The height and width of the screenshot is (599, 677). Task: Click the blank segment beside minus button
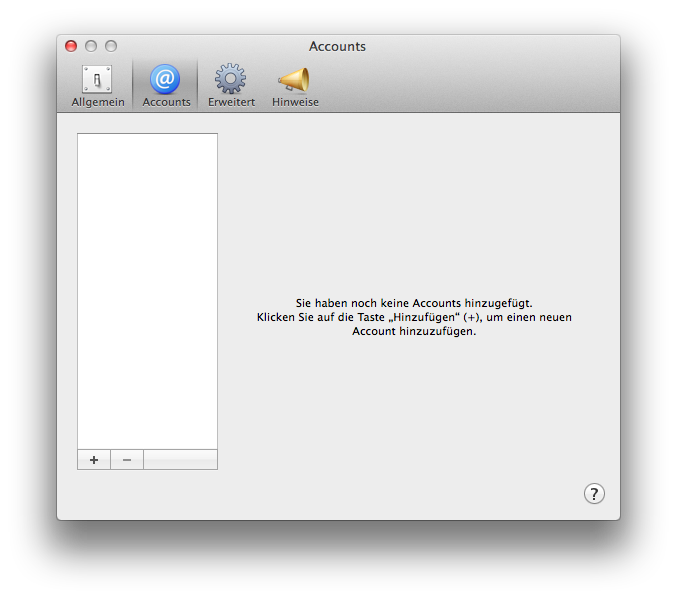coord(180,460)
